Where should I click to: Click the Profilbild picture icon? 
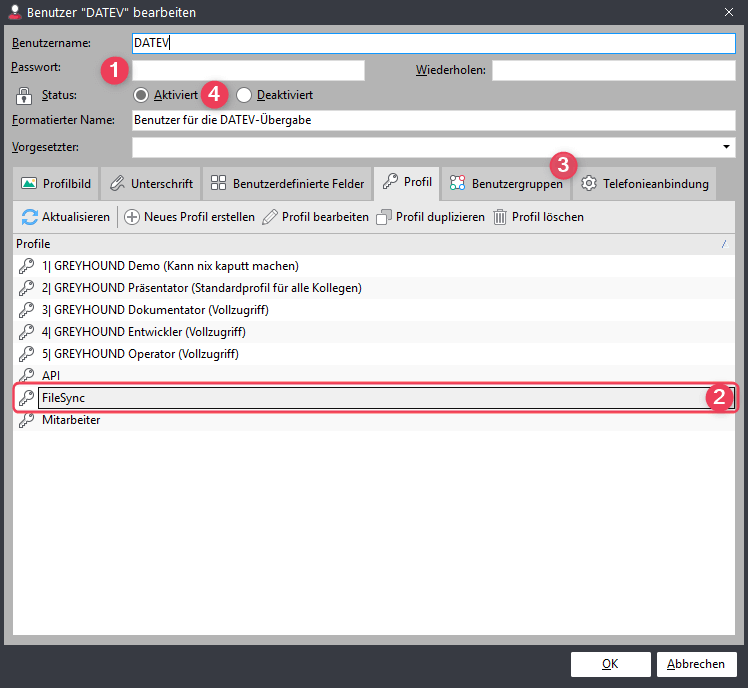point(29,183)
